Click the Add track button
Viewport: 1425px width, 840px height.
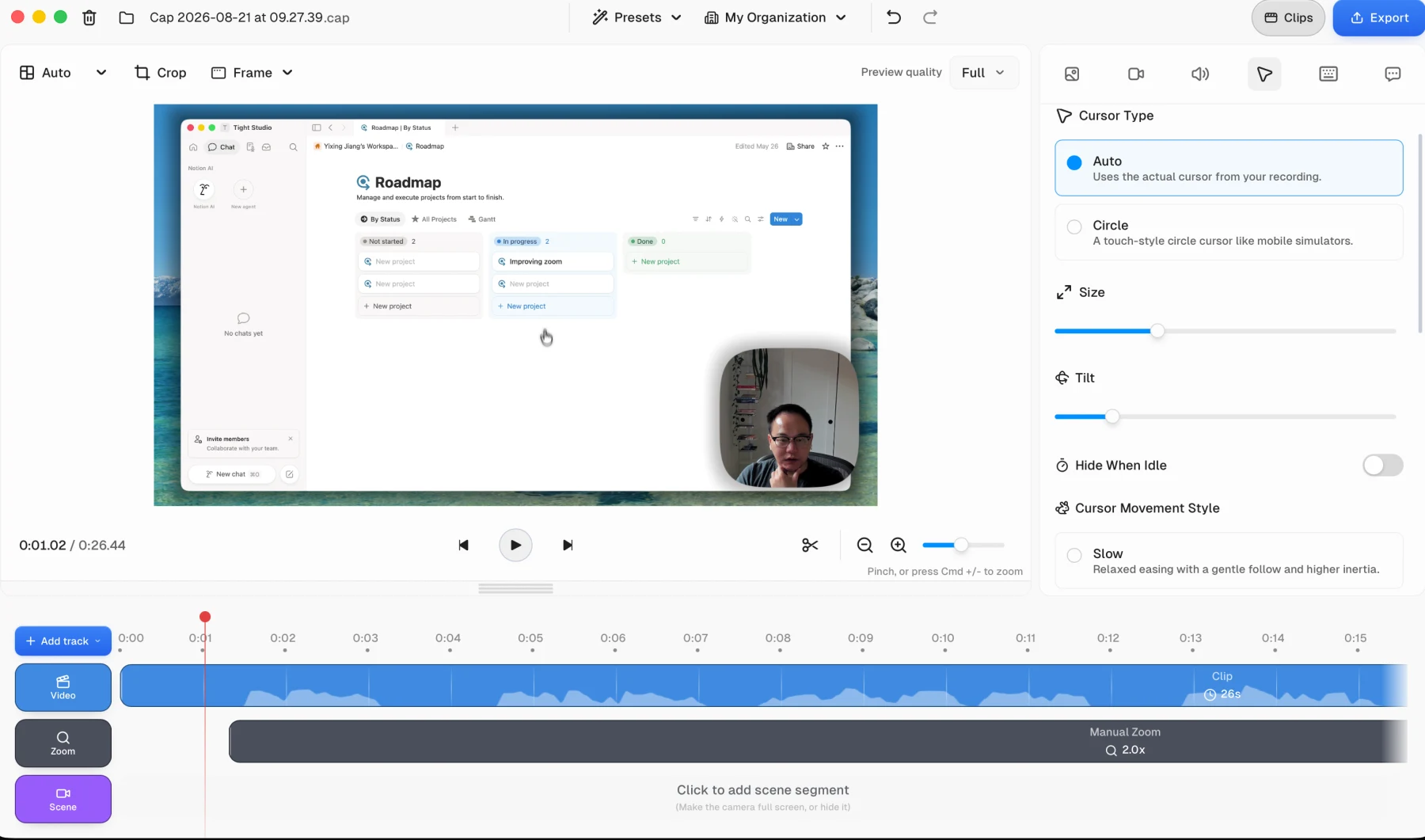[63, 640]
